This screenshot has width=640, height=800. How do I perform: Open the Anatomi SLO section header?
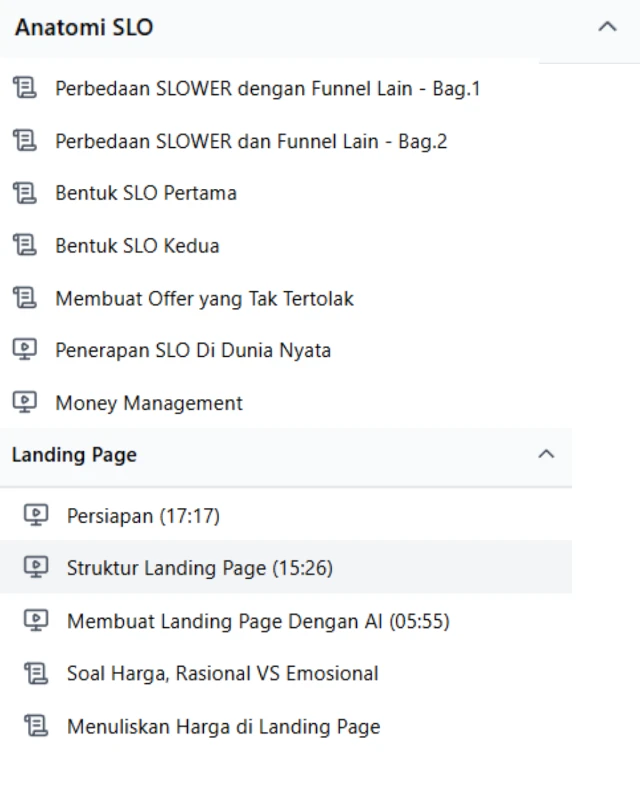click(83, 27)
